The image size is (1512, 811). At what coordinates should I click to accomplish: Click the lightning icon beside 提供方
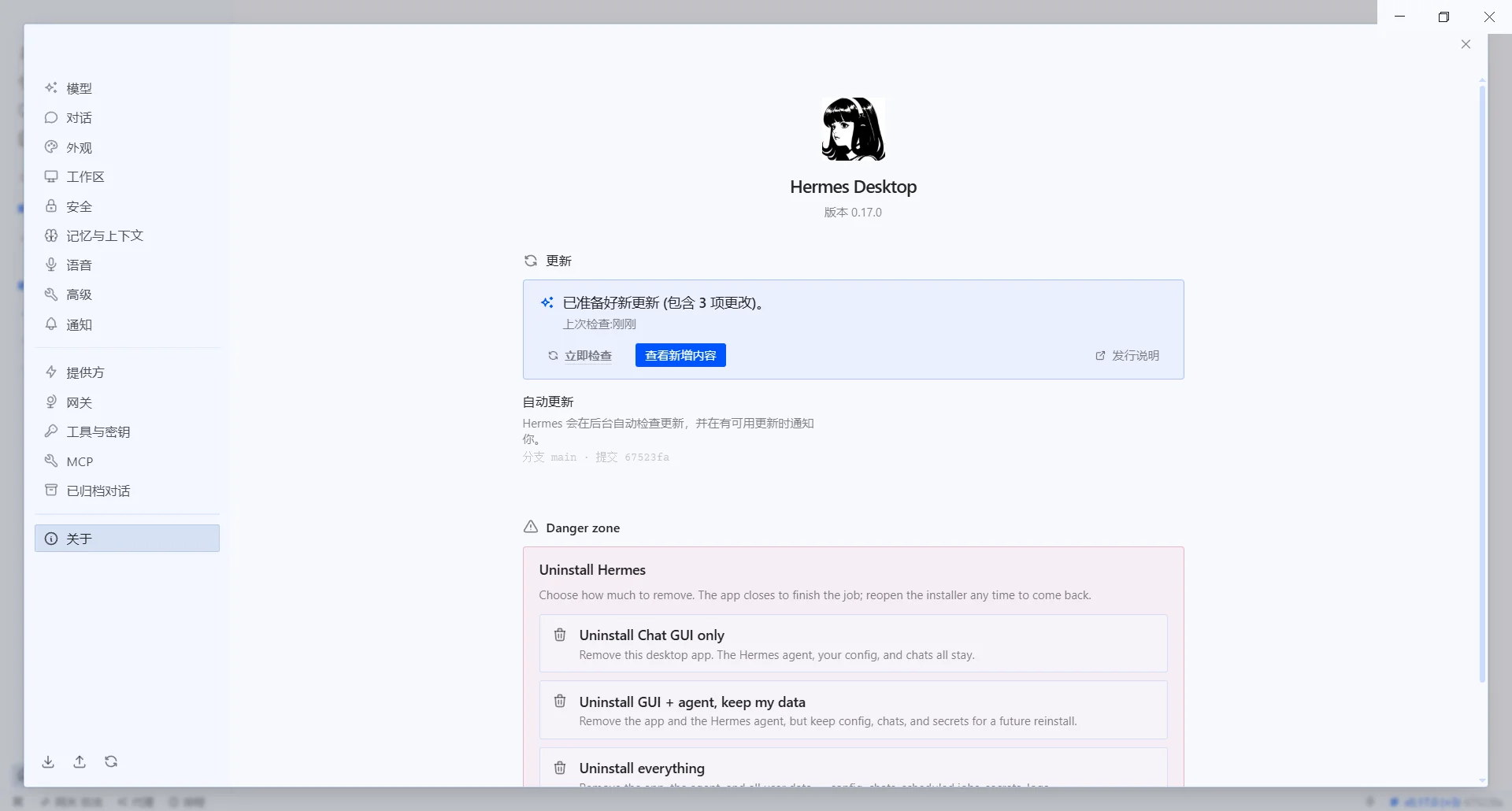click(x=51, y=372)
